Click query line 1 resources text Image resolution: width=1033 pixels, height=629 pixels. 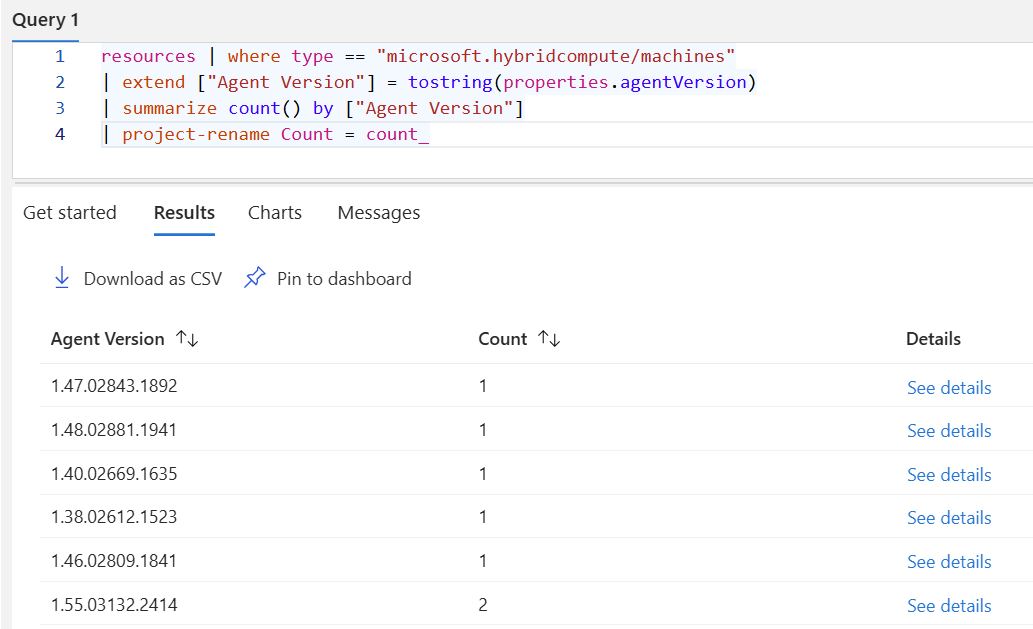[x=148, y=56]
